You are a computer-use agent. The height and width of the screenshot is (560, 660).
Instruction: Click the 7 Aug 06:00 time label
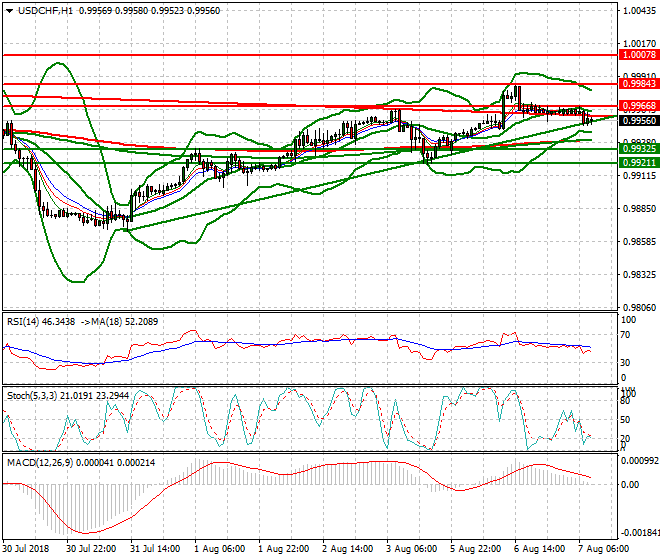[x=603, y=549]
